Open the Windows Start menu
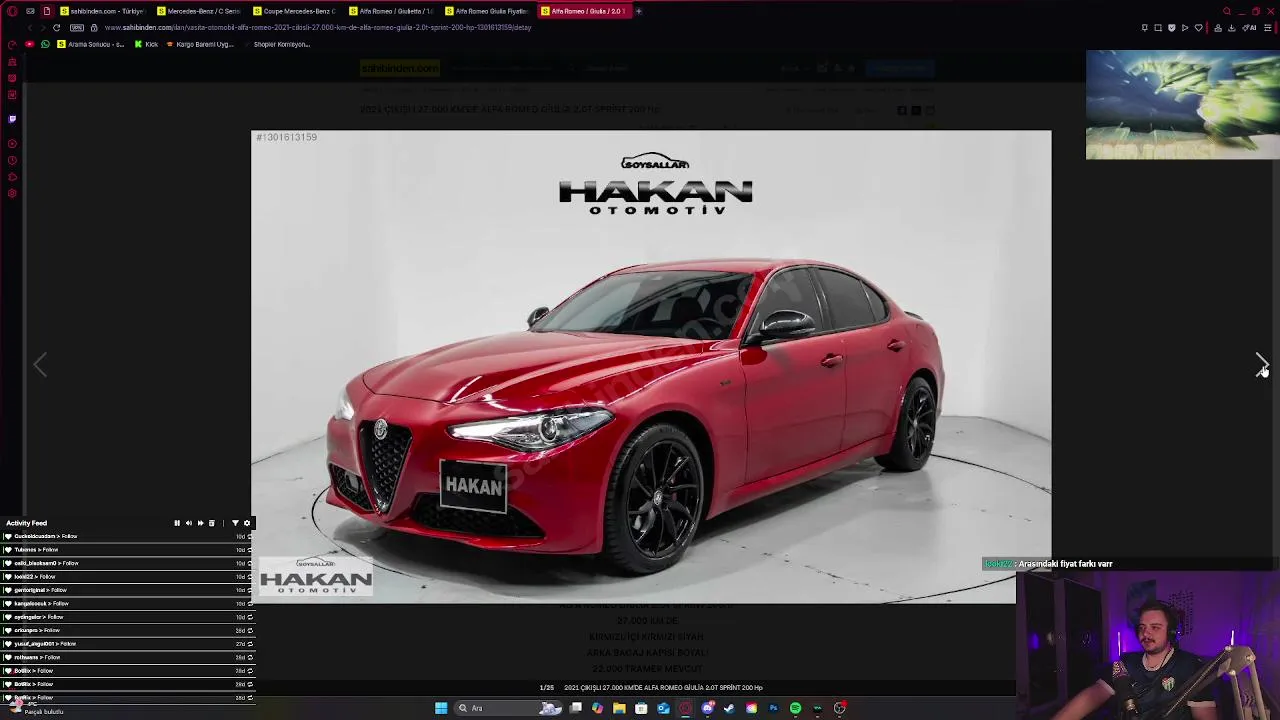 pyautogui.click(x=441, y=708)
